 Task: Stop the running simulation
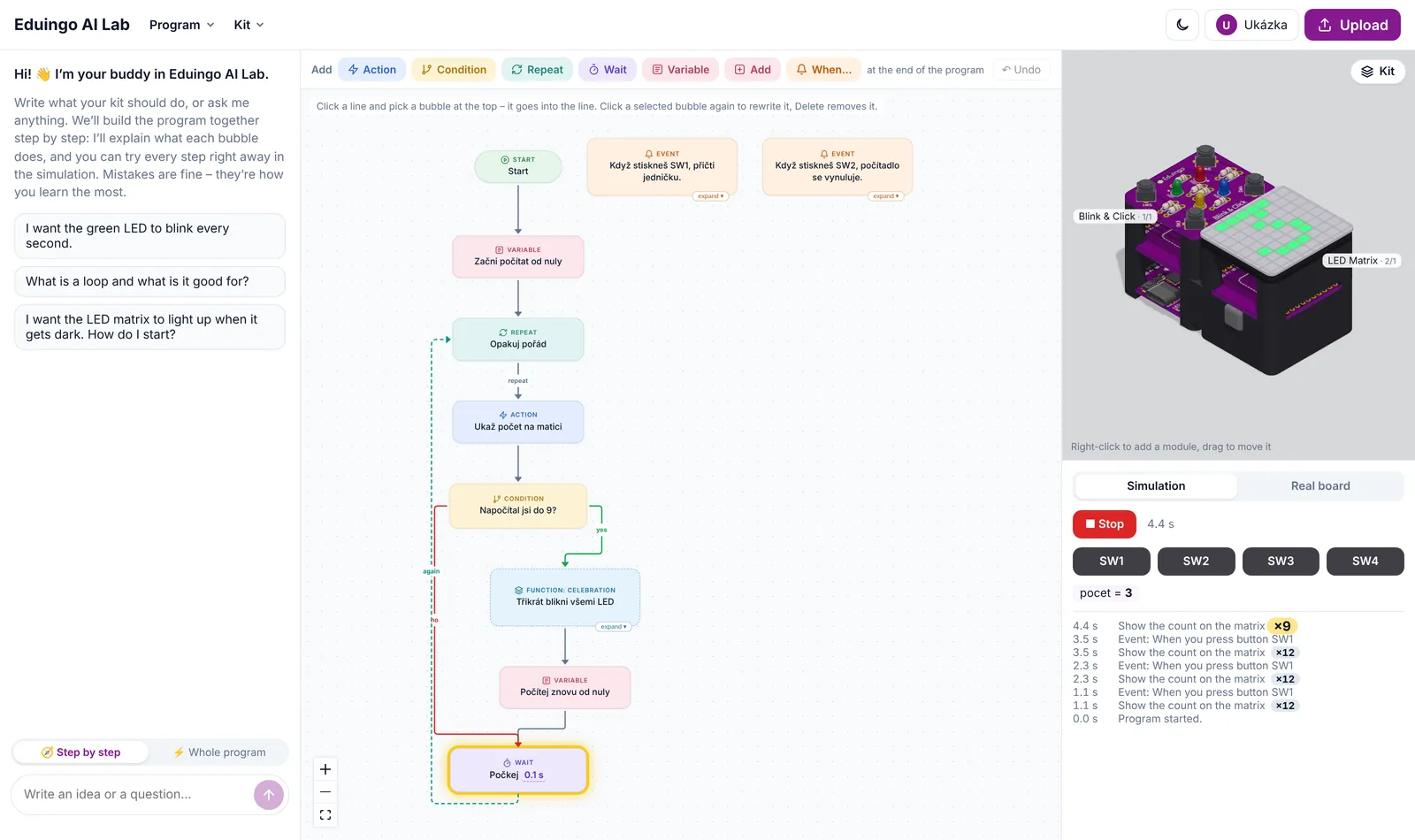pyautogui.click(x=1105, y=524)
